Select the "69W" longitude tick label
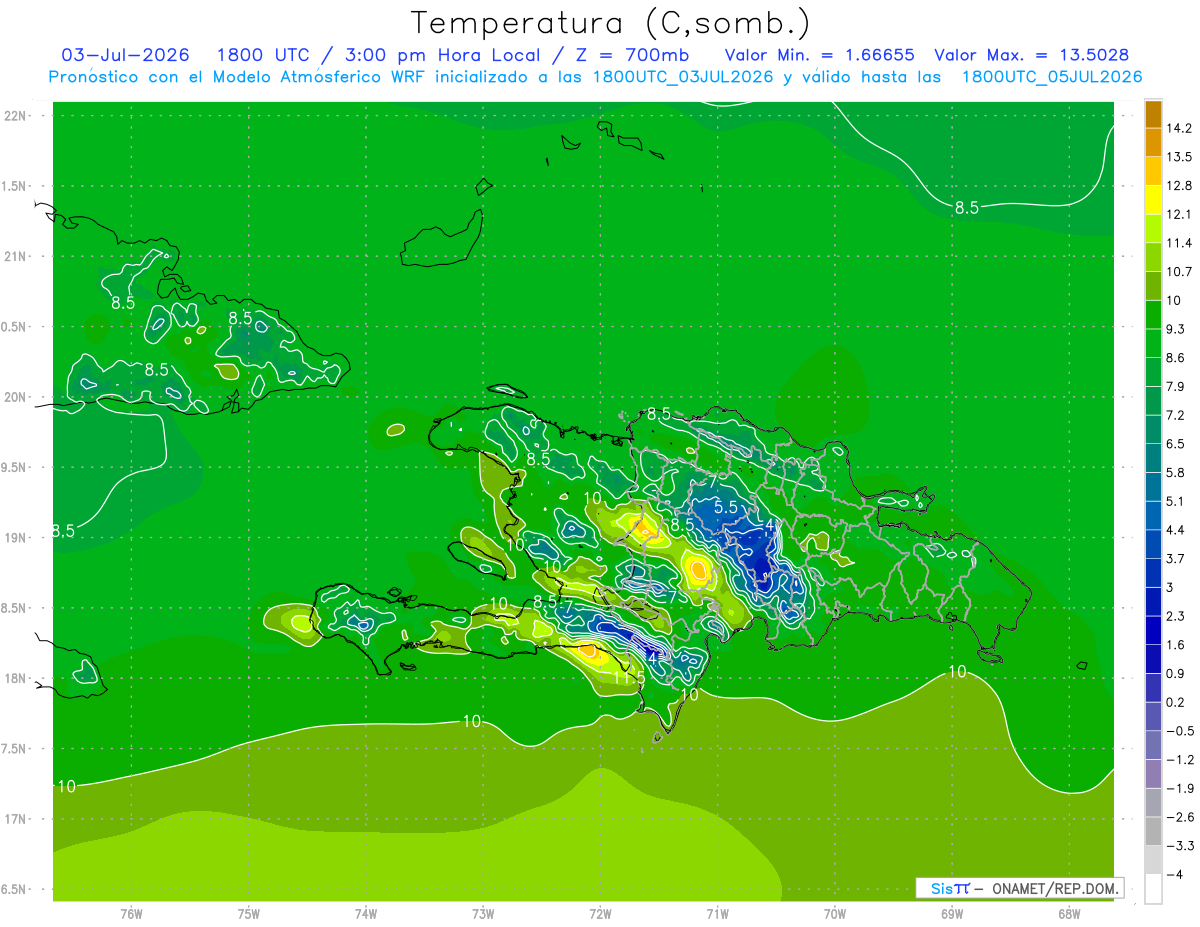The image size is (1200, 927). [952, 914]
